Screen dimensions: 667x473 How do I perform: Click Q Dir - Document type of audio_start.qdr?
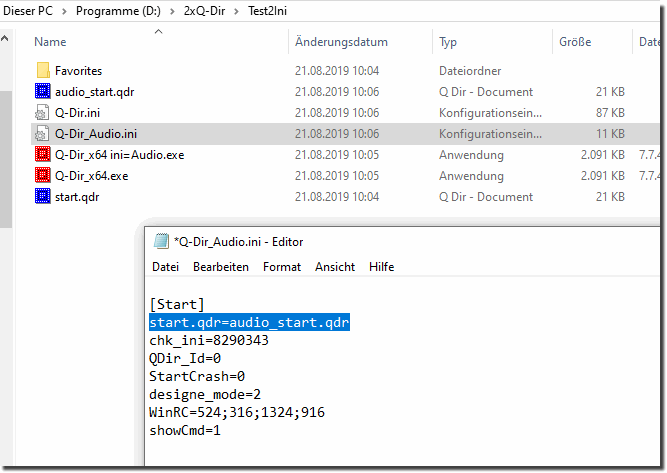[x=486, y=91]
